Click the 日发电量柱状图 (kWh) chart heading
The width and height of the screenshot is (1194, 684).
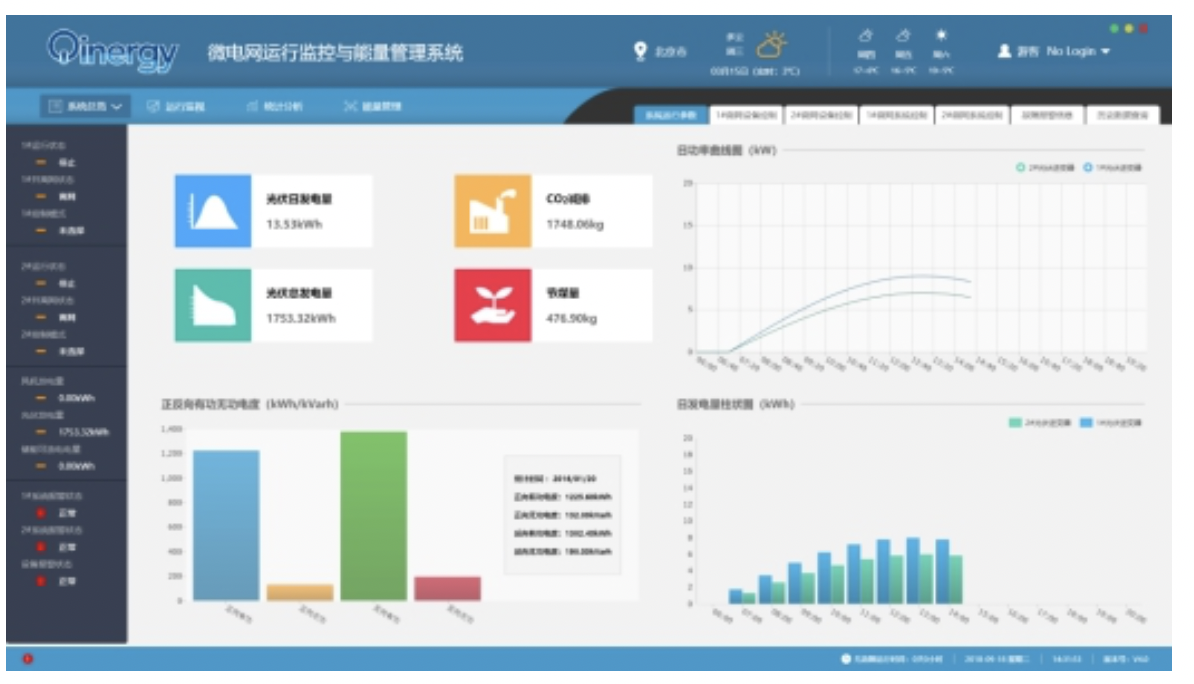point(736,404)
